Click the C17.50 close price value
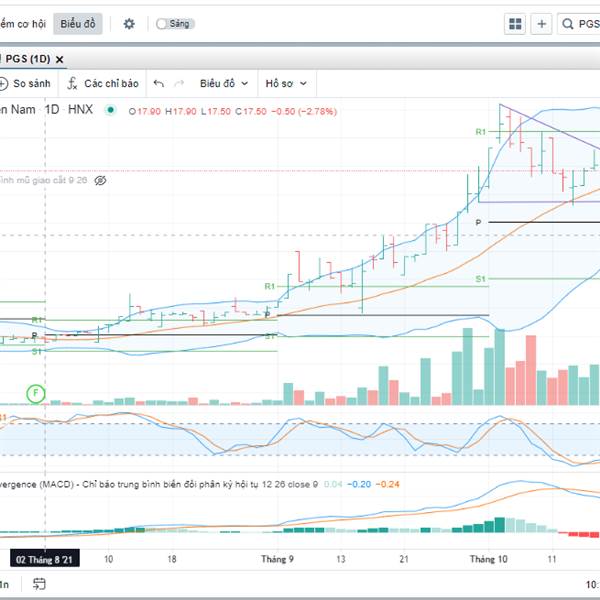 [x=251, y=111]
